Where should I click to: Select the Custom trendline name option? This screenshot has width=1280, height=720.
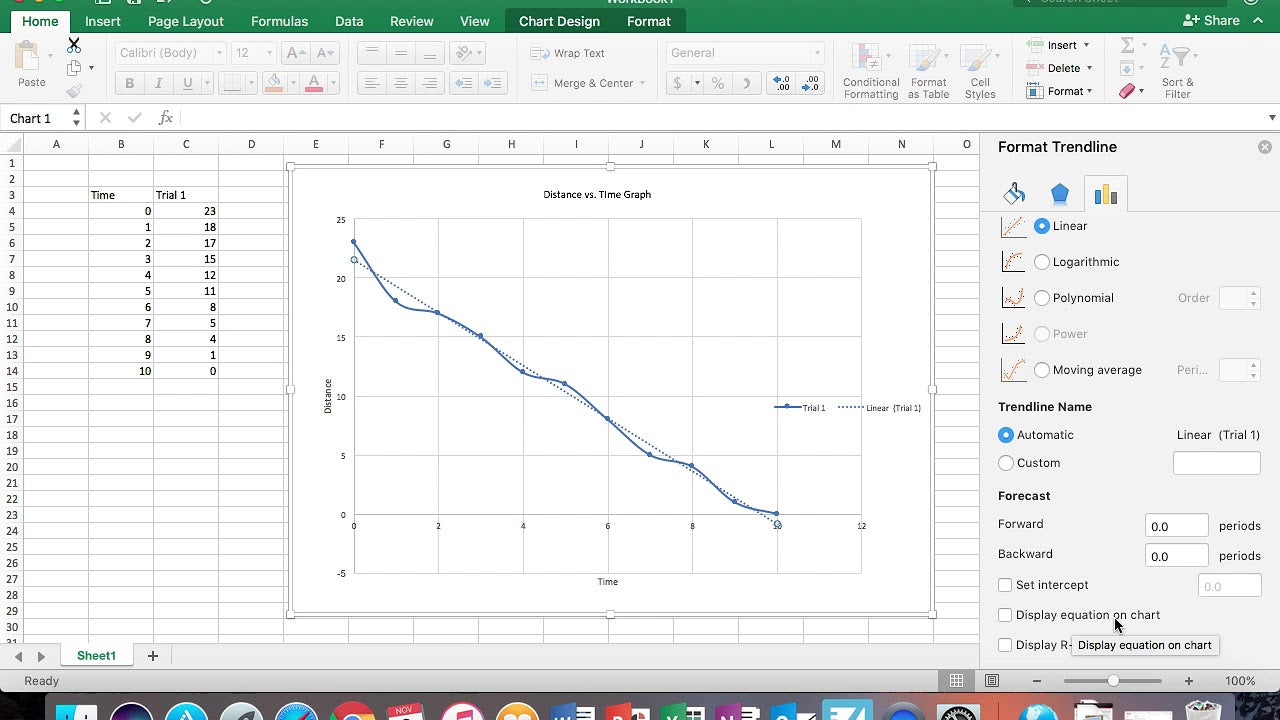(x=1006, y=463)
